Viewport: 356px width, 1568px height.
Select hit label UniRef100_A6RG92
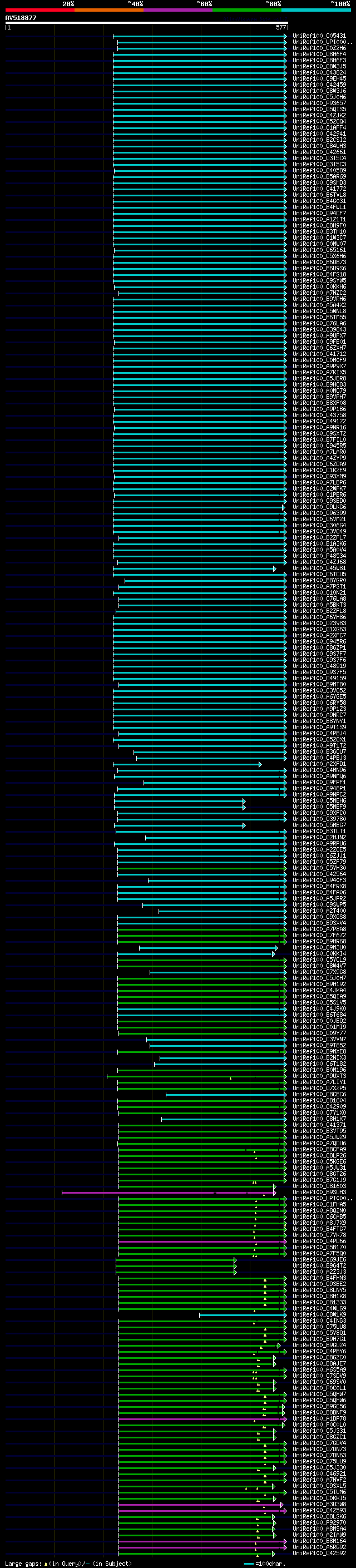point(319,1547)
